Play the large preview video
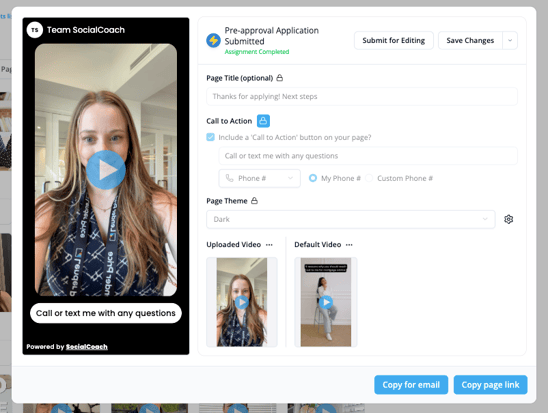Image resolution: width=548 pixels, height=413 pixels. (106, 170)
